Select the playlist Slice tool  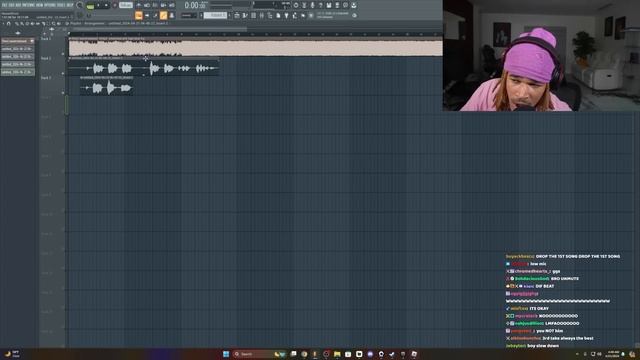click(44, 24)
